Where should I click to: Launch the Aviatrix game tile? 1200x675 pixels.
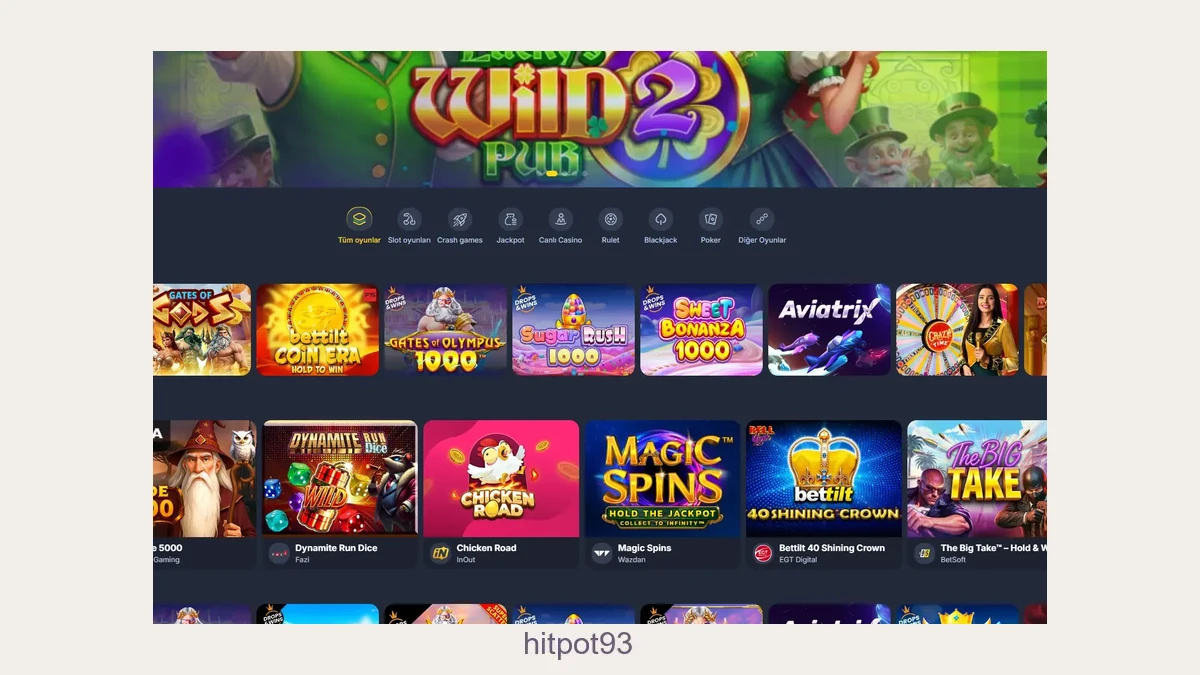pos(830,330)
